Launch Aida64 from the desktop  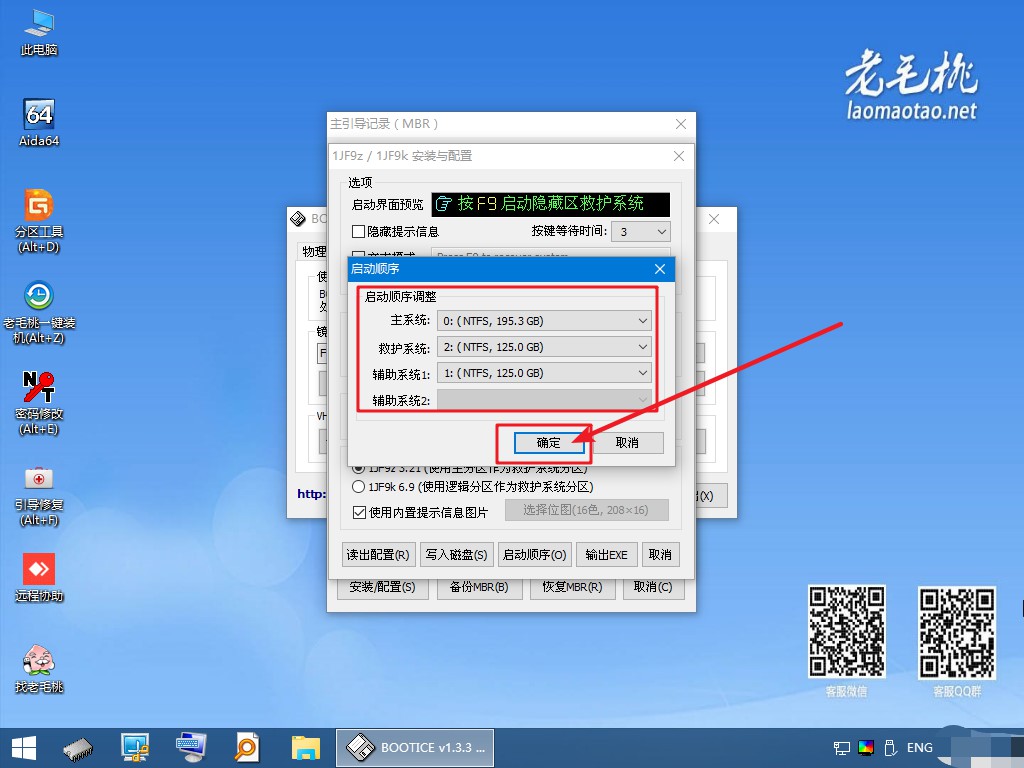(39, 123)
